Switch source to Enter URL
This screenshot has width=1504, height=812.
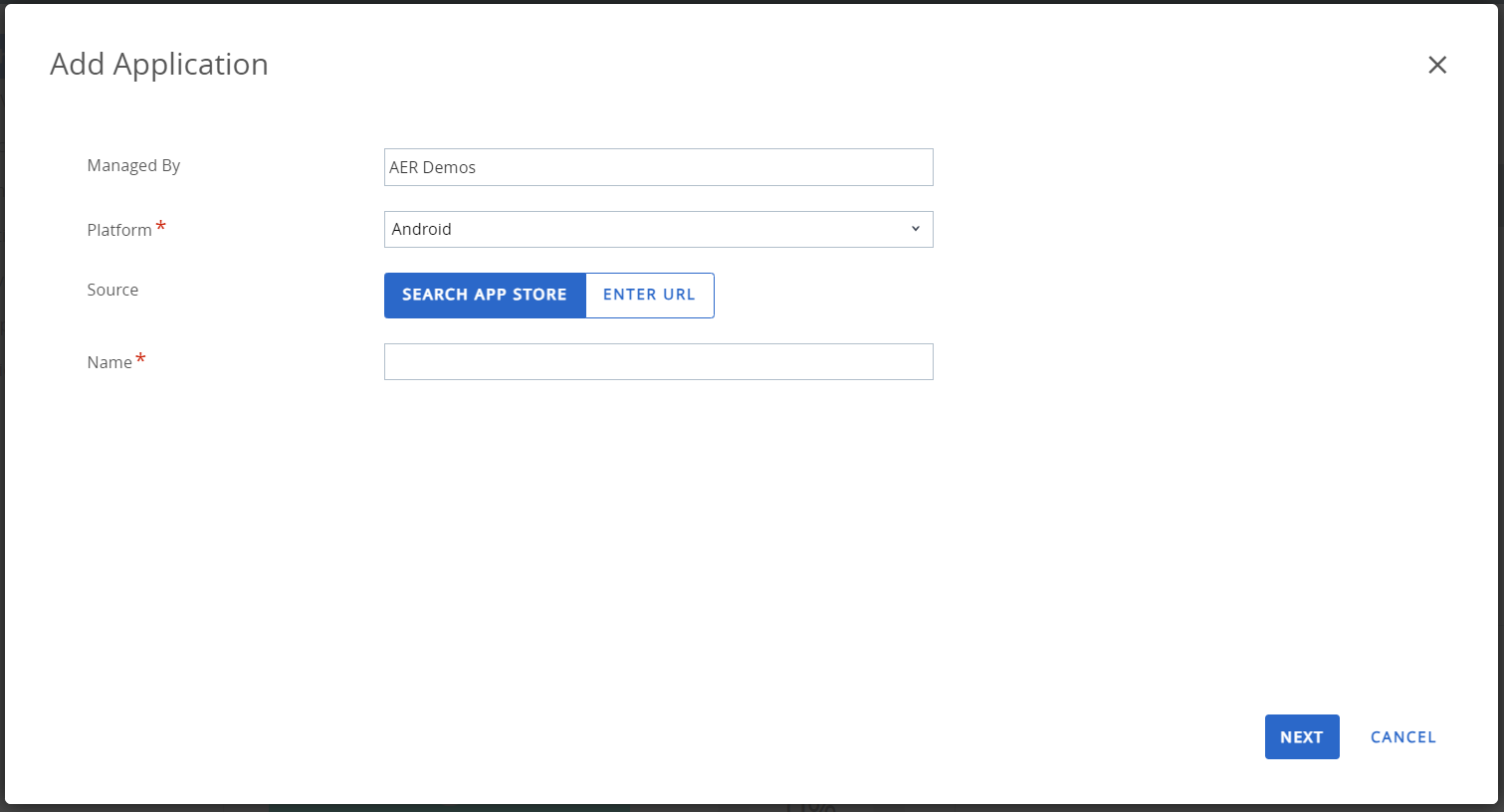coord(649,295)
